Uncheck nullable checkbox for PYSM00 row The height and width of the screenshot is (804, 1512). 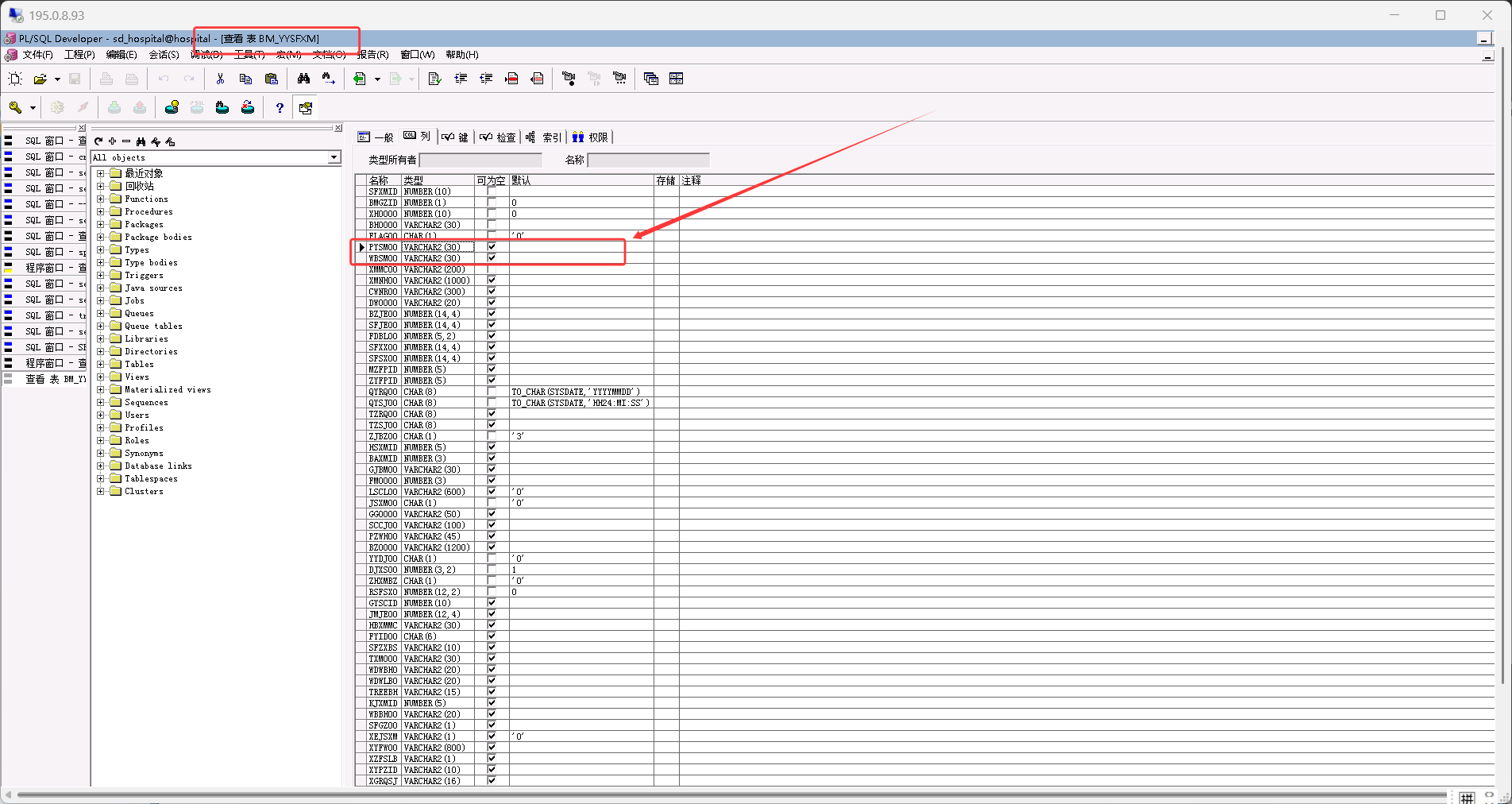492,247
